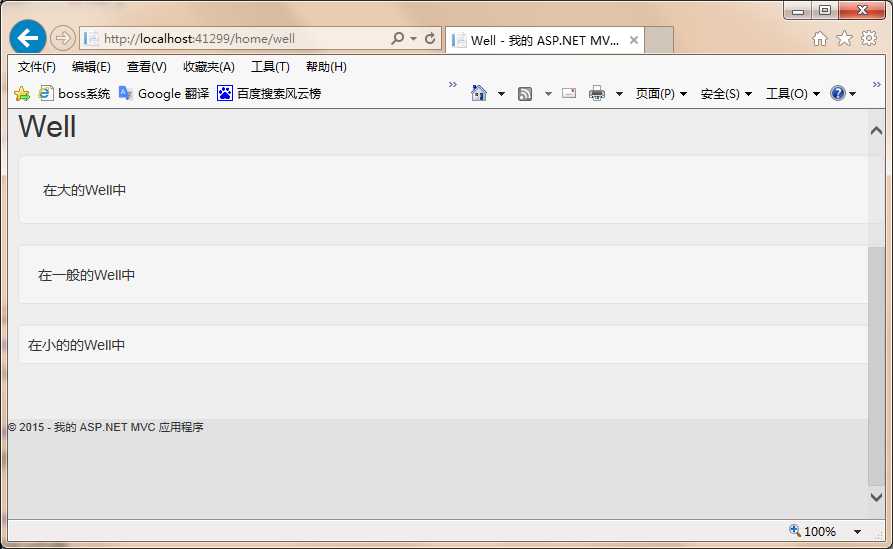
Task: Click the 在一般的Well中 text
Action: (87, 276)
